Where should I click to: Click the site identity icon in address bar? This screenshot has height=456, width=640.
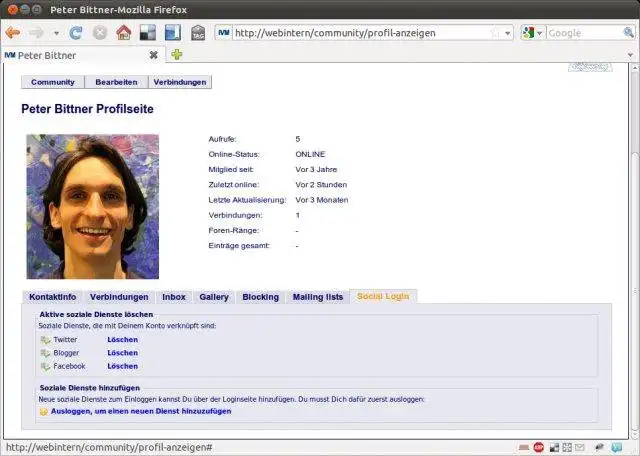[x=224, y=33]
